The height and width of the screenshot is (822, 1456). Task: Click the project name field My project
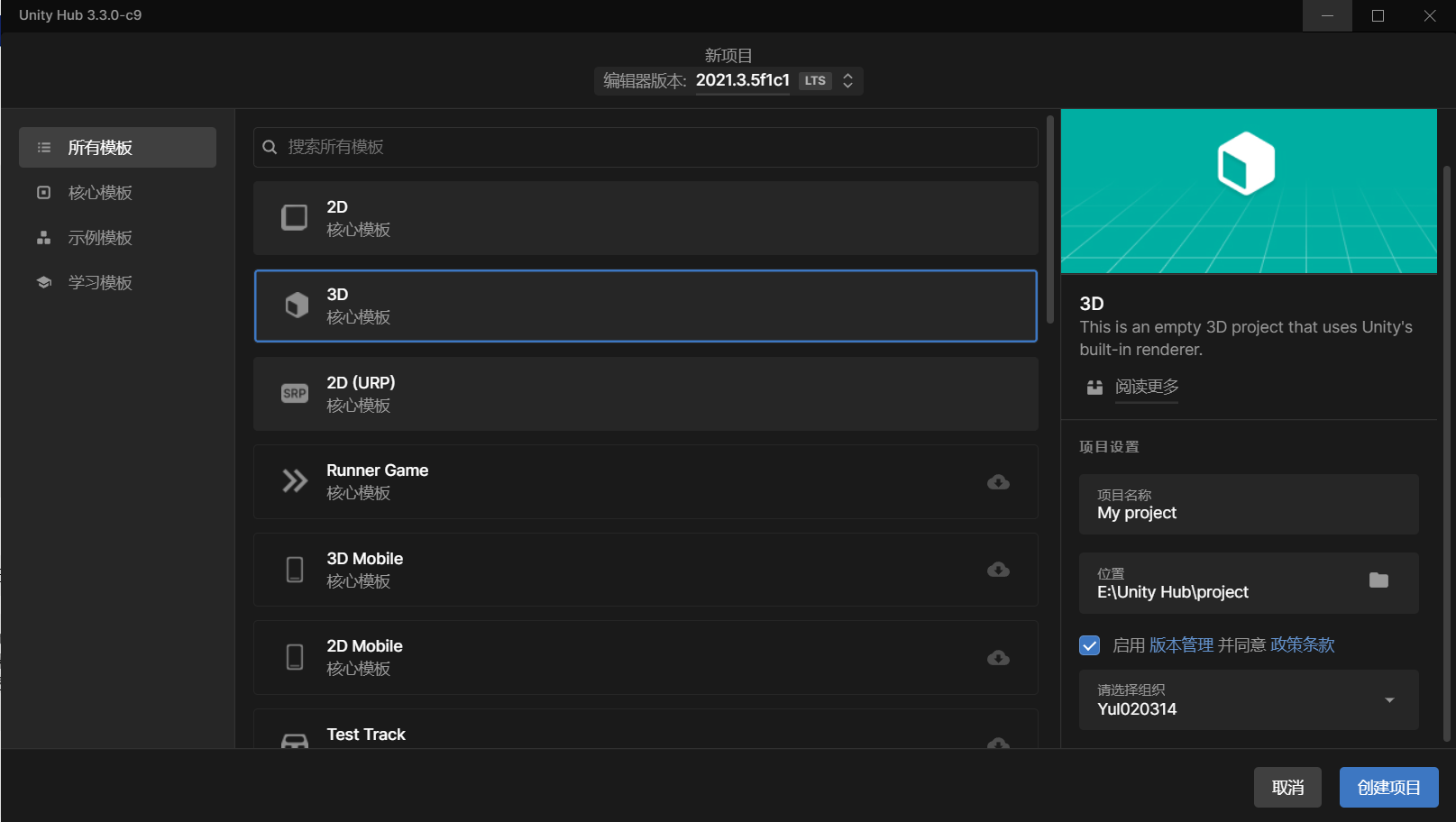[x=1249, y=505]
